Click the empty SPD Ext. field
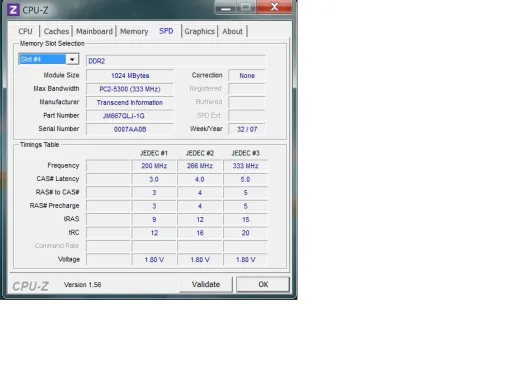This screenshot has height=384, width=512. tap(247, 116)
